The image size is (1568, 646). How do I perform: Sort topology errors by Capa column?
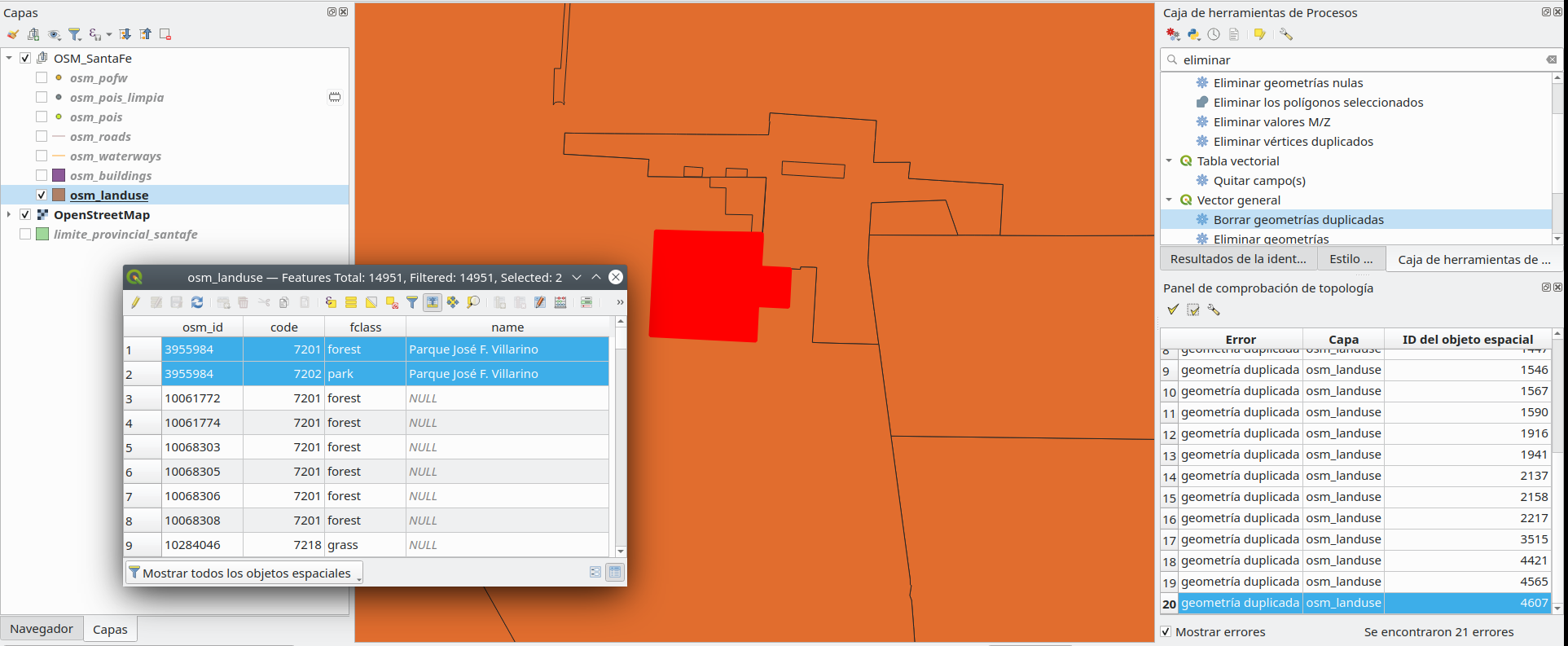[1343, 339]
